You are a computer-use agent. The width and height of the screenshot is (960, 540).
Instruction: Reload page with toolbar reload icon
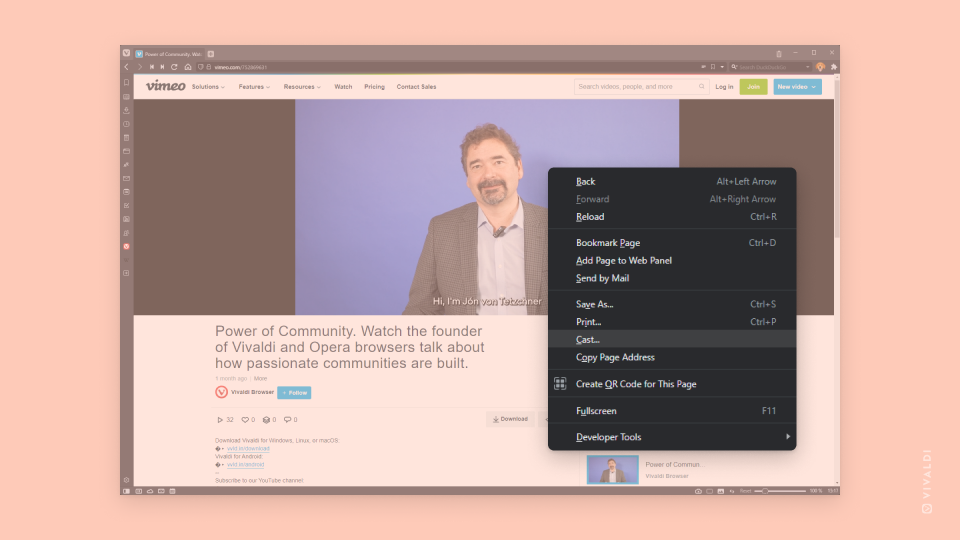174,67
